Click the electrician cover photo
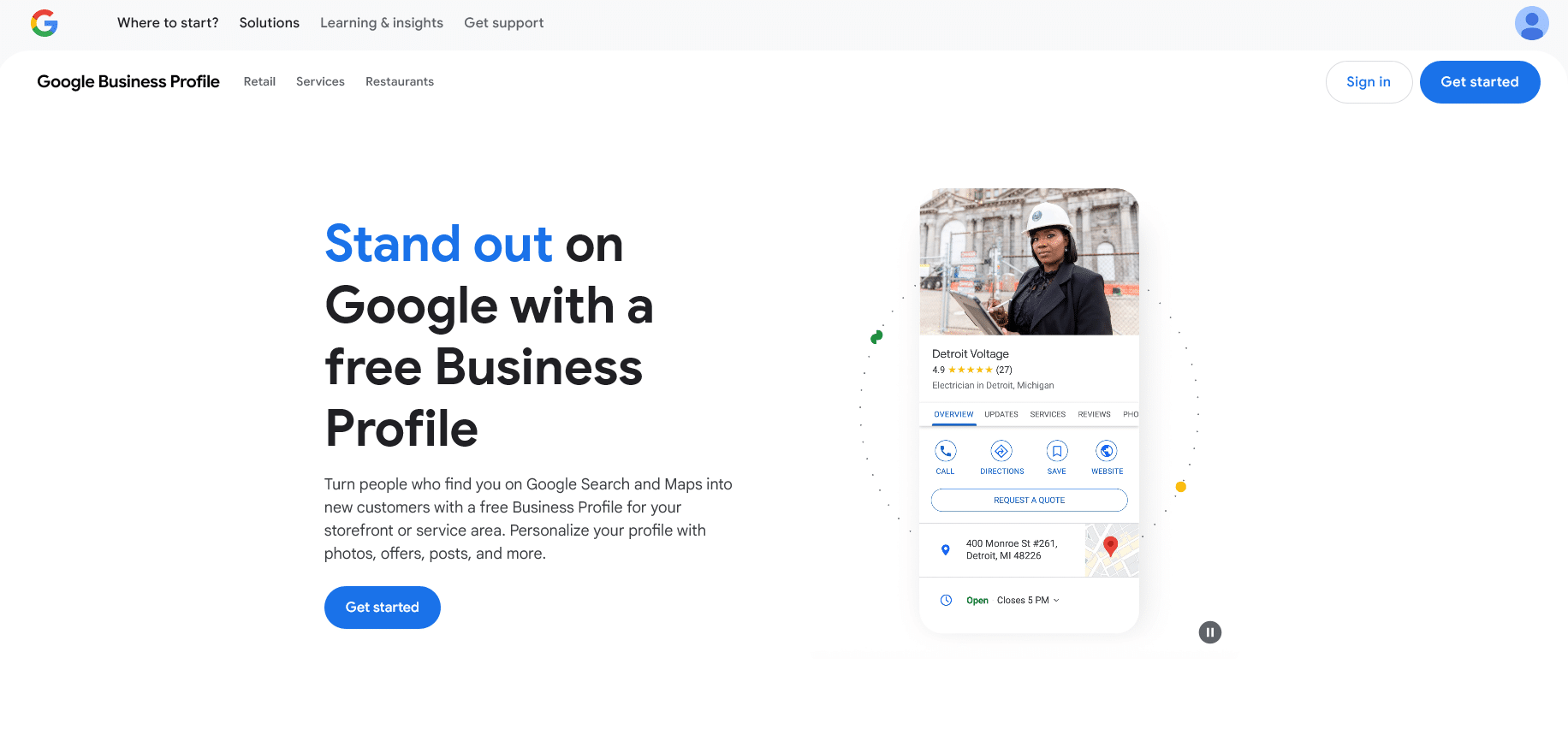The image size is (1568, 741). click(x=1029, y=262)
